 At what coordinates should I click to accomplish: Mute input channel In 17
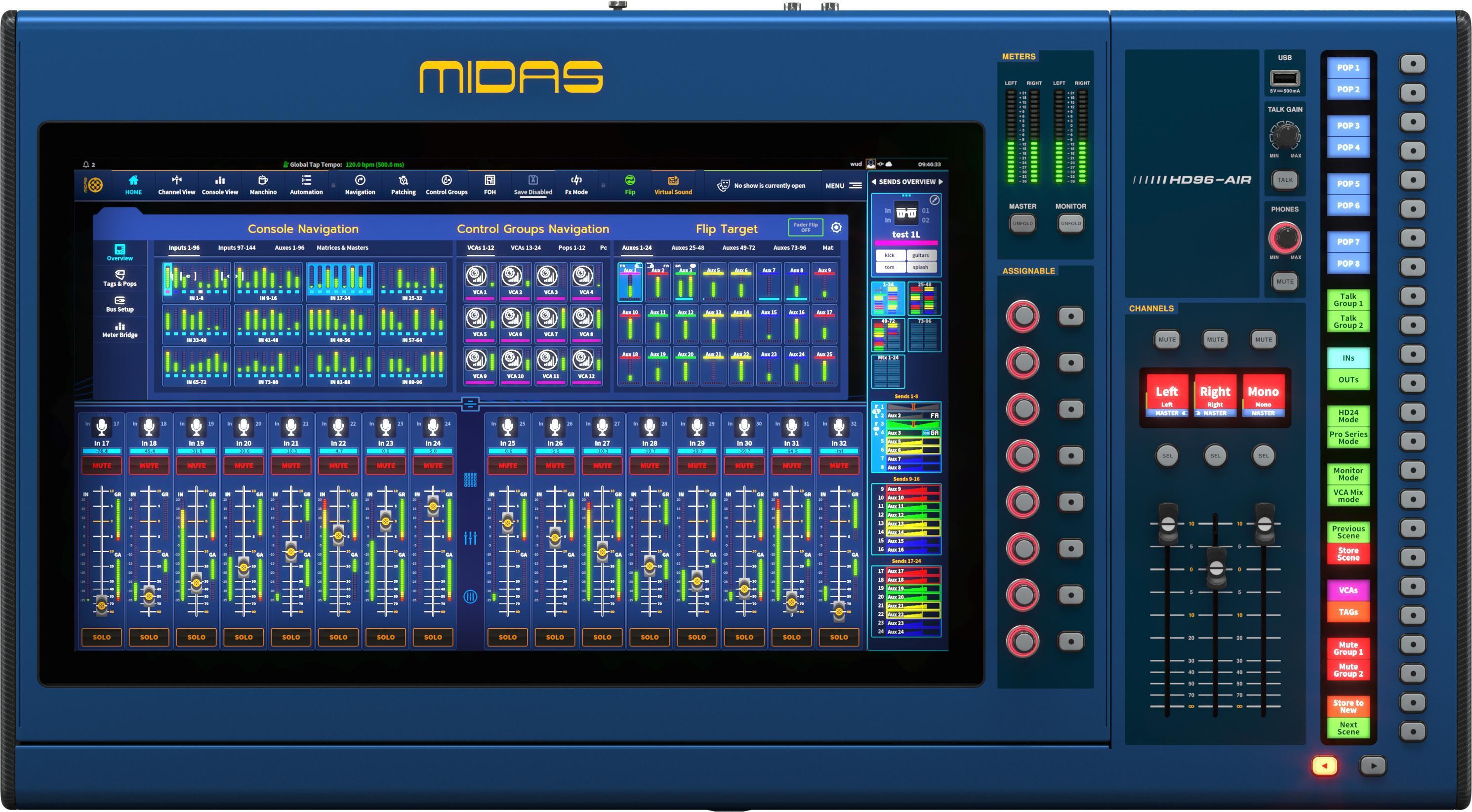pos(102,465)
